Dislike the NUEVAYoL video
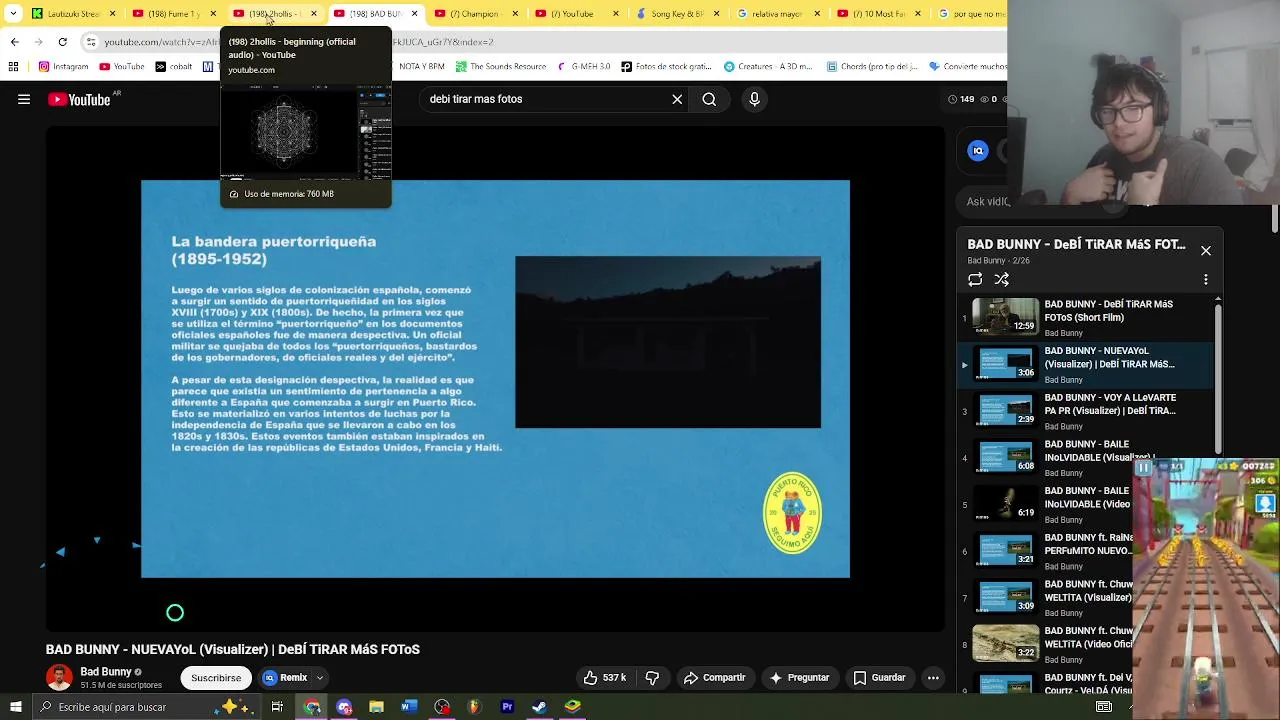Screen dimensions: 1280x720 click(652, 677)
